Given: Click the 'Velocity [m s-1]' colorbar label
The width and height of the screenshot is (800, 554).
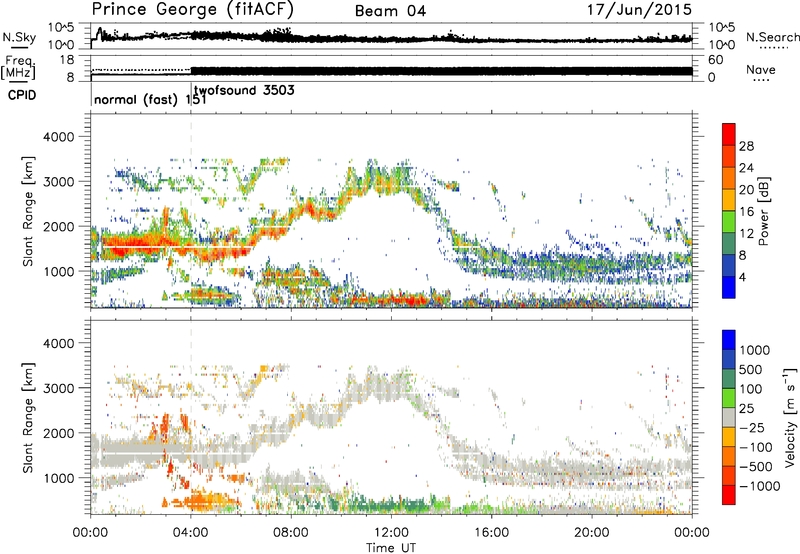Looking at the screenshot, I should pyautogui.click(x=789, y=417).
